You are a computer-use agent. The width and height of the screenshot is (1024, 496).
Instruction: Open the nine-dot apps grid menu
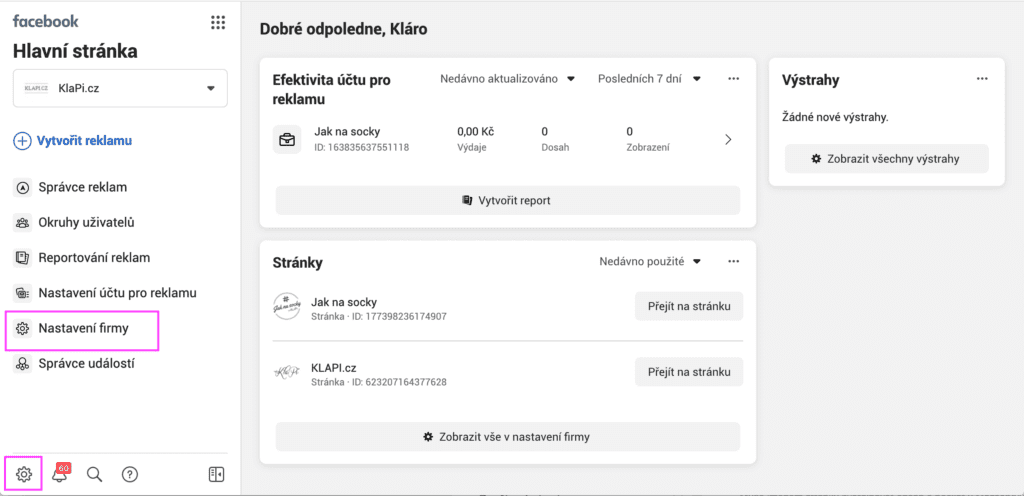pos(218,22)
